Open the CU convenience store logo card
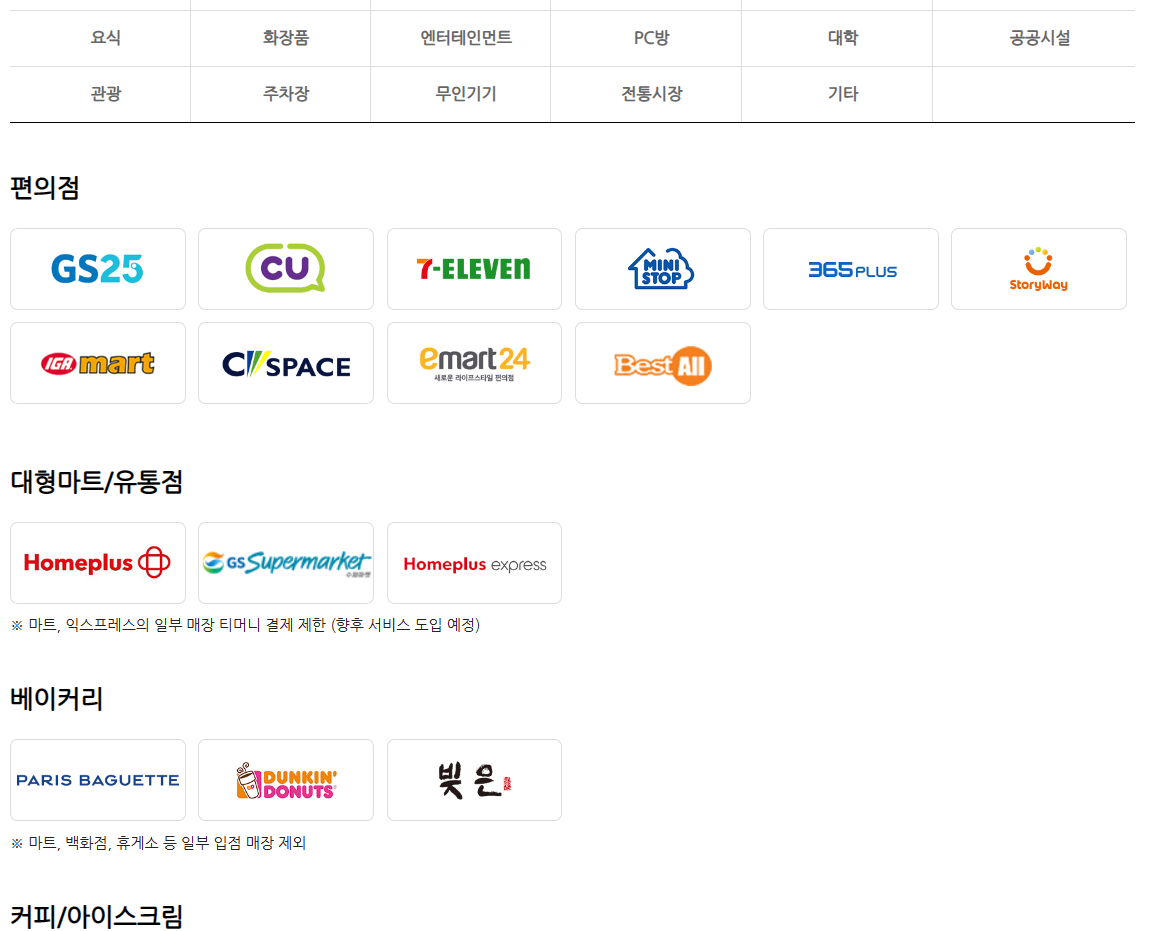Image resolution: width=1159 pixels, height=931 pixels. (286, 269)
